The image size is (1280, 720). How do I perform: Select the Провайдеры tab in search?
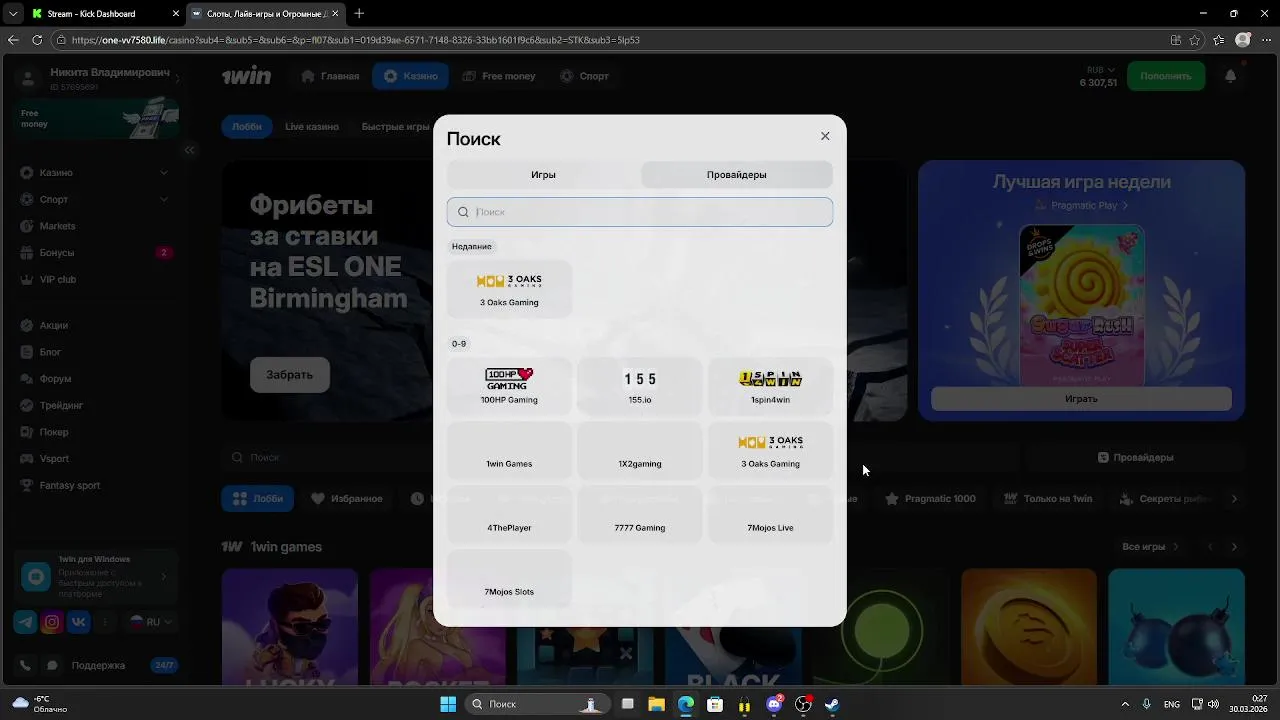coord(736,174)
